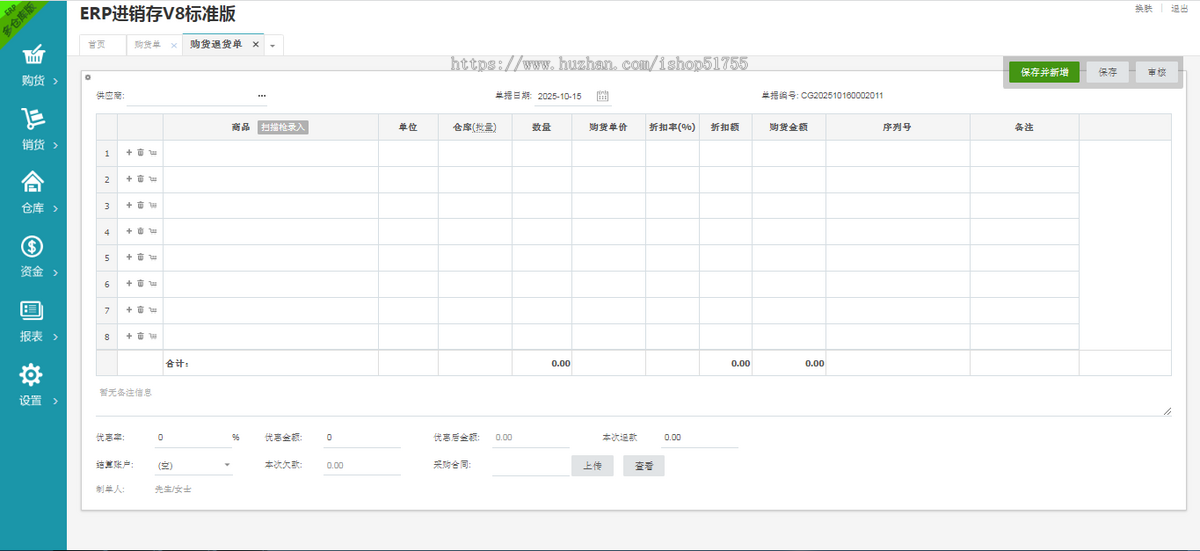1200x551 pixels.
Task: Open the 设置 settings module in sidebar
Action: tap(33, 386)
